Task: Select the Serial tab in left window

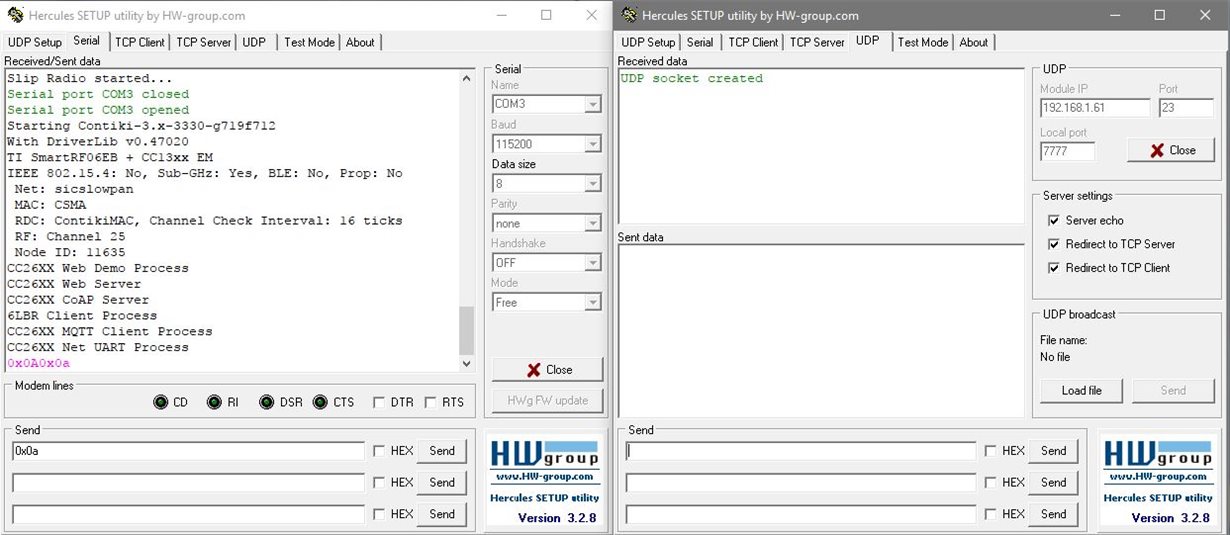Action: [x=87, y=41]
